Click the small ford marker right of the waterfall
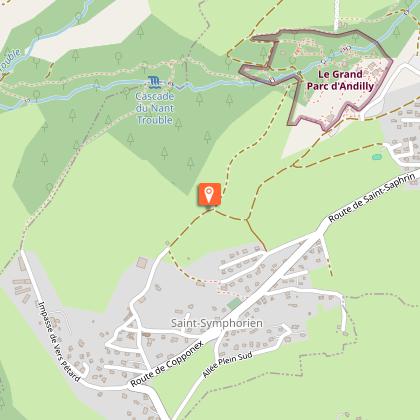The width and height of the screenshot is (420, 420). [x=171, y=84]
